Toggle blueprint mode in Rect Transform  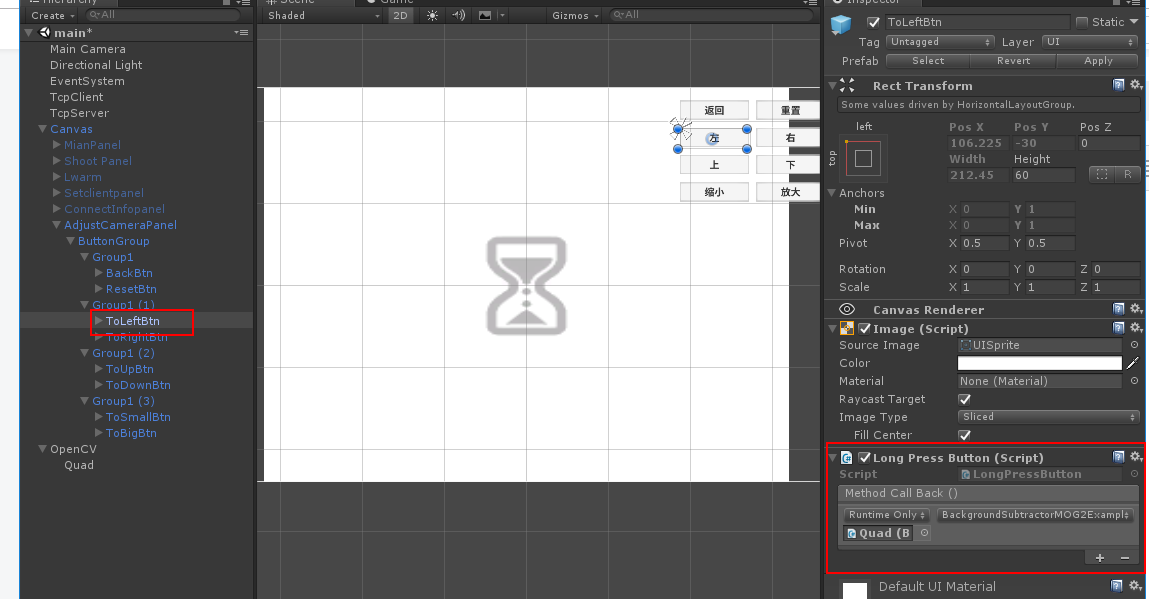click(1101, 174)
